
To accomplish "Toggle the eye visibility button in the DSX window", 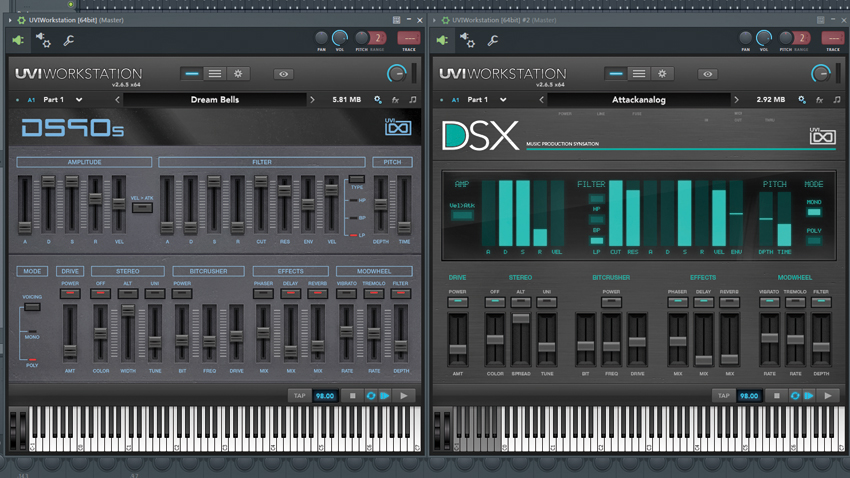I will tap(707, 74).
